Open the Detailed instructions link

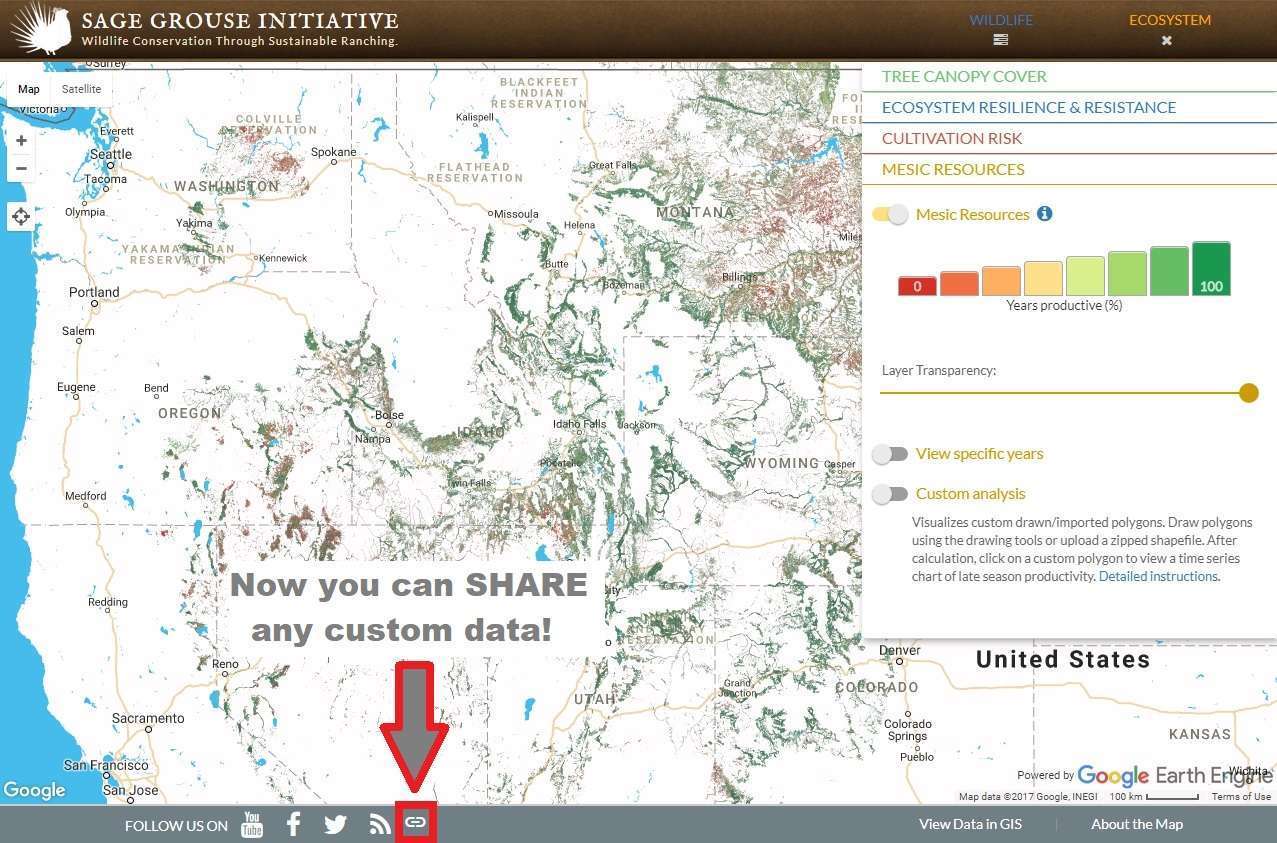[x=1158, y=576]
